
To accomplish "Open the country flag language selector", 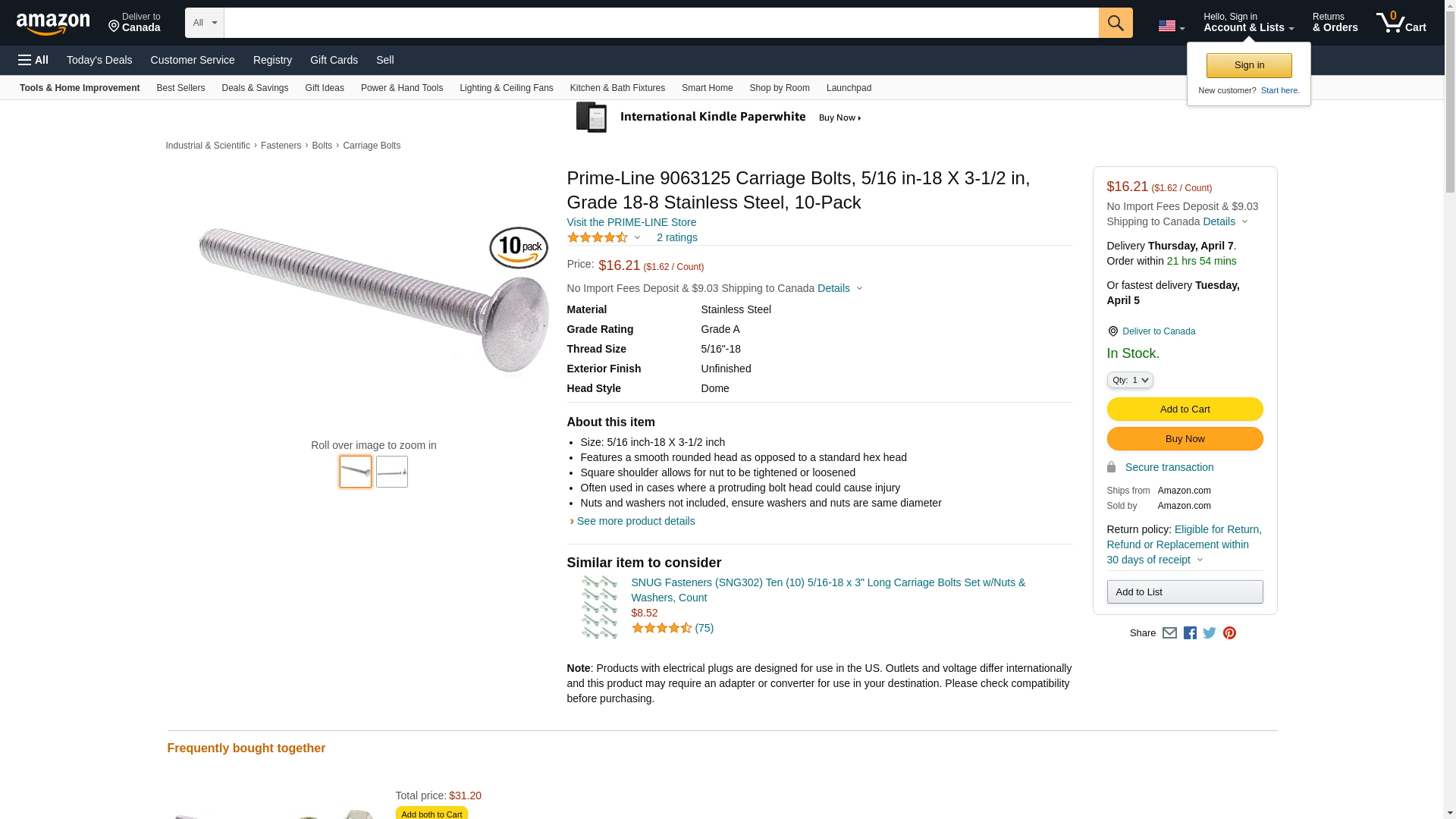I will 1171,27.
